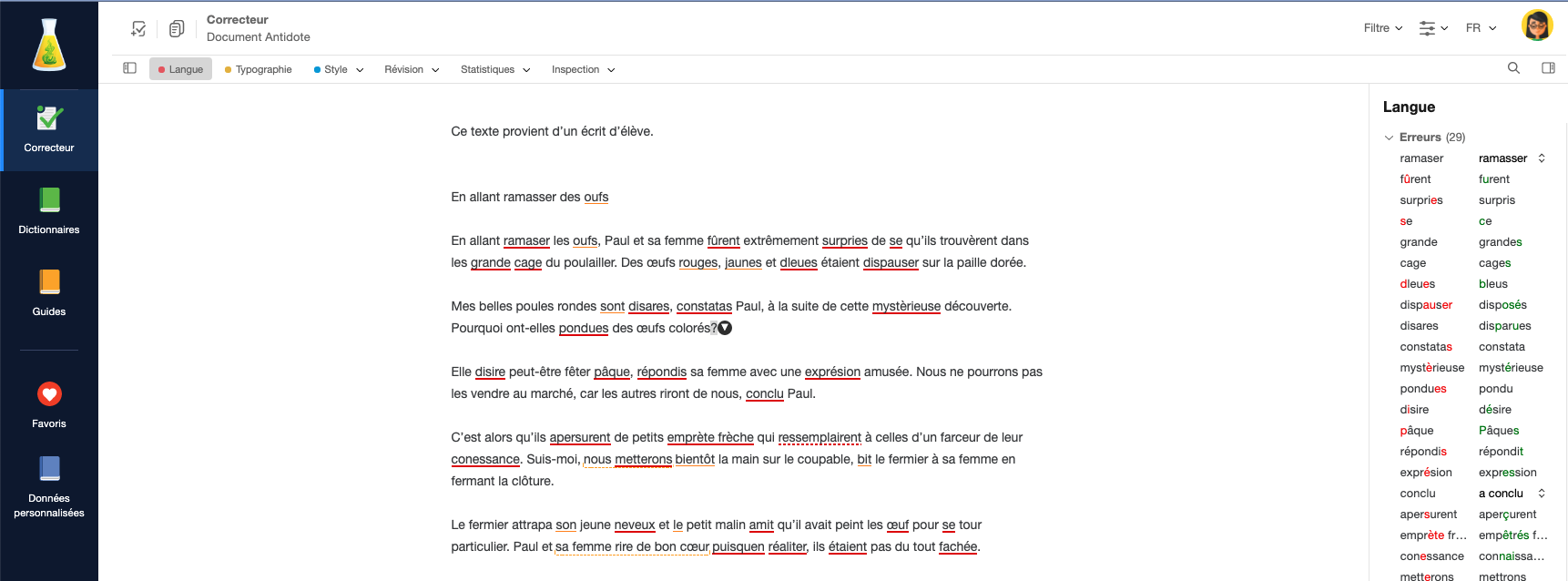
Task: Open the Antidote flask logo
Action: pyautogui.click(x=49, y=45)
